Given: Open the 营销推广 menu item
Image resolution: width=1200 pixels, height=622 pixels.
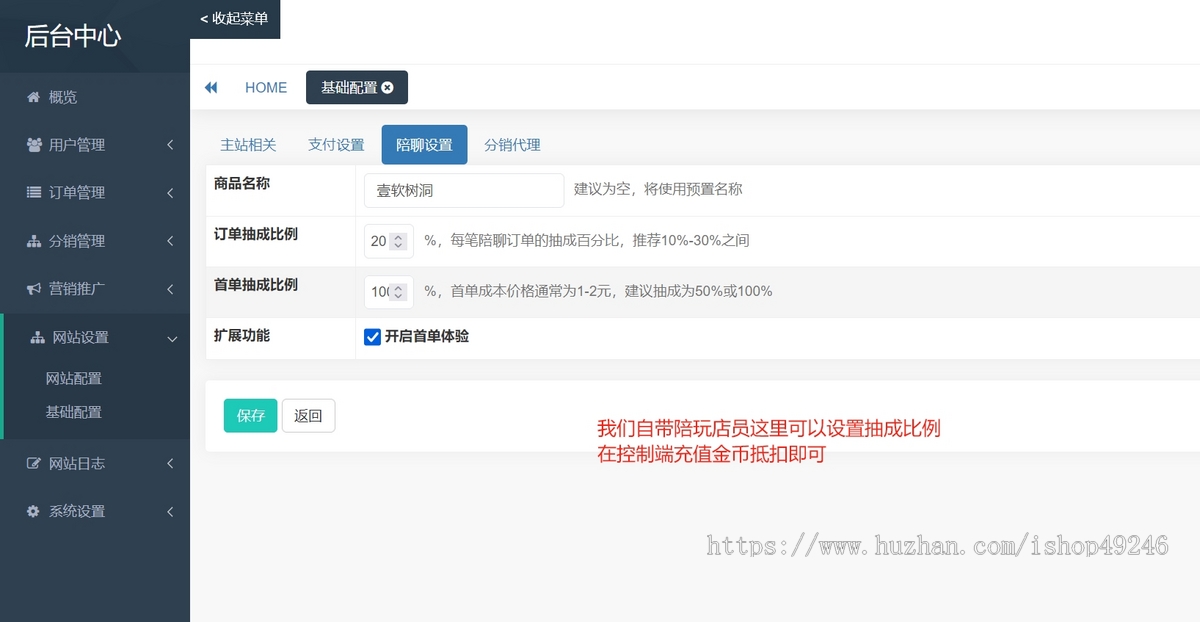Looking at the screenshot, I should coord(95,289).
